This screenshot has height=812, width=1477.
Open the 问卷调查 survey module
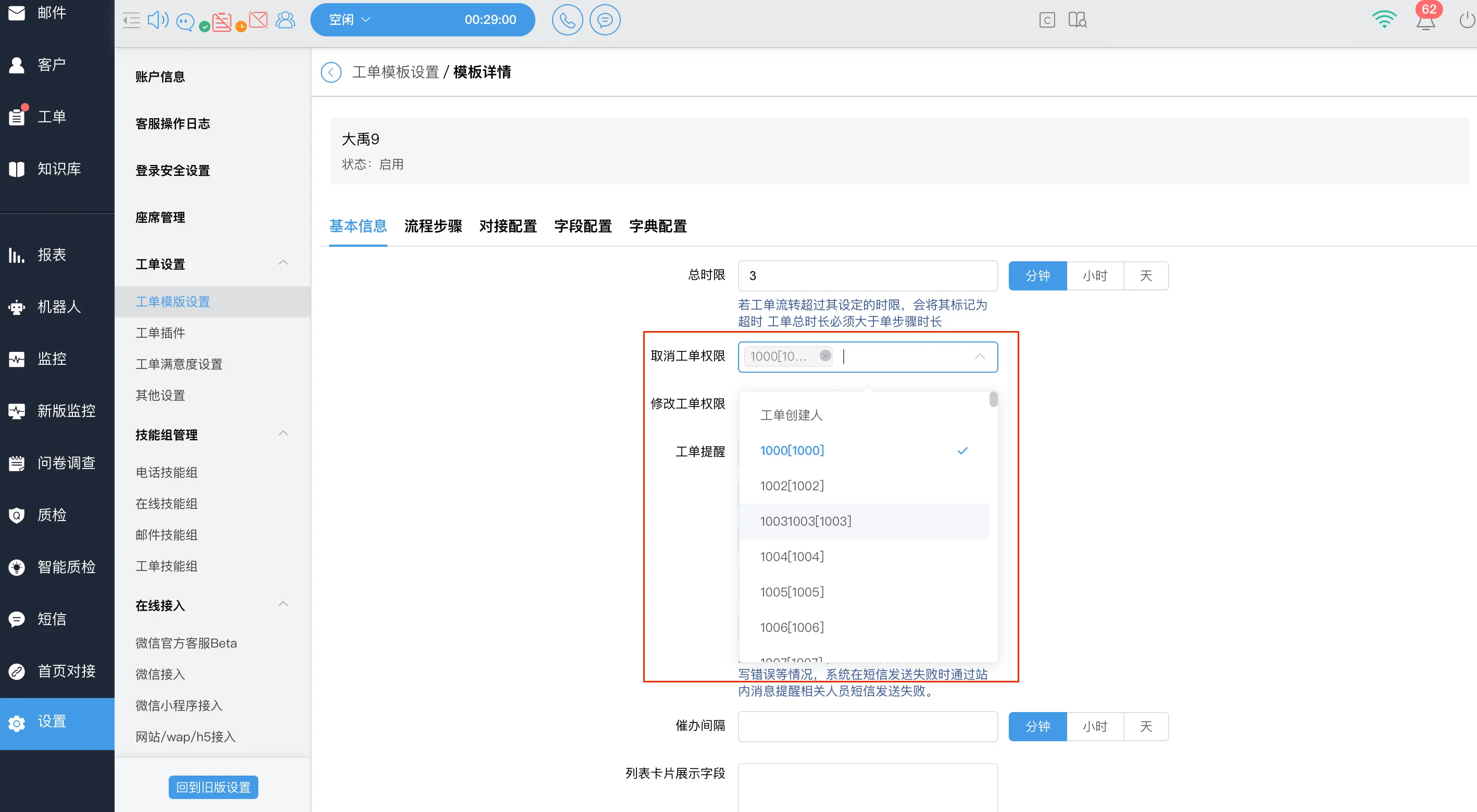click(57, 463)
